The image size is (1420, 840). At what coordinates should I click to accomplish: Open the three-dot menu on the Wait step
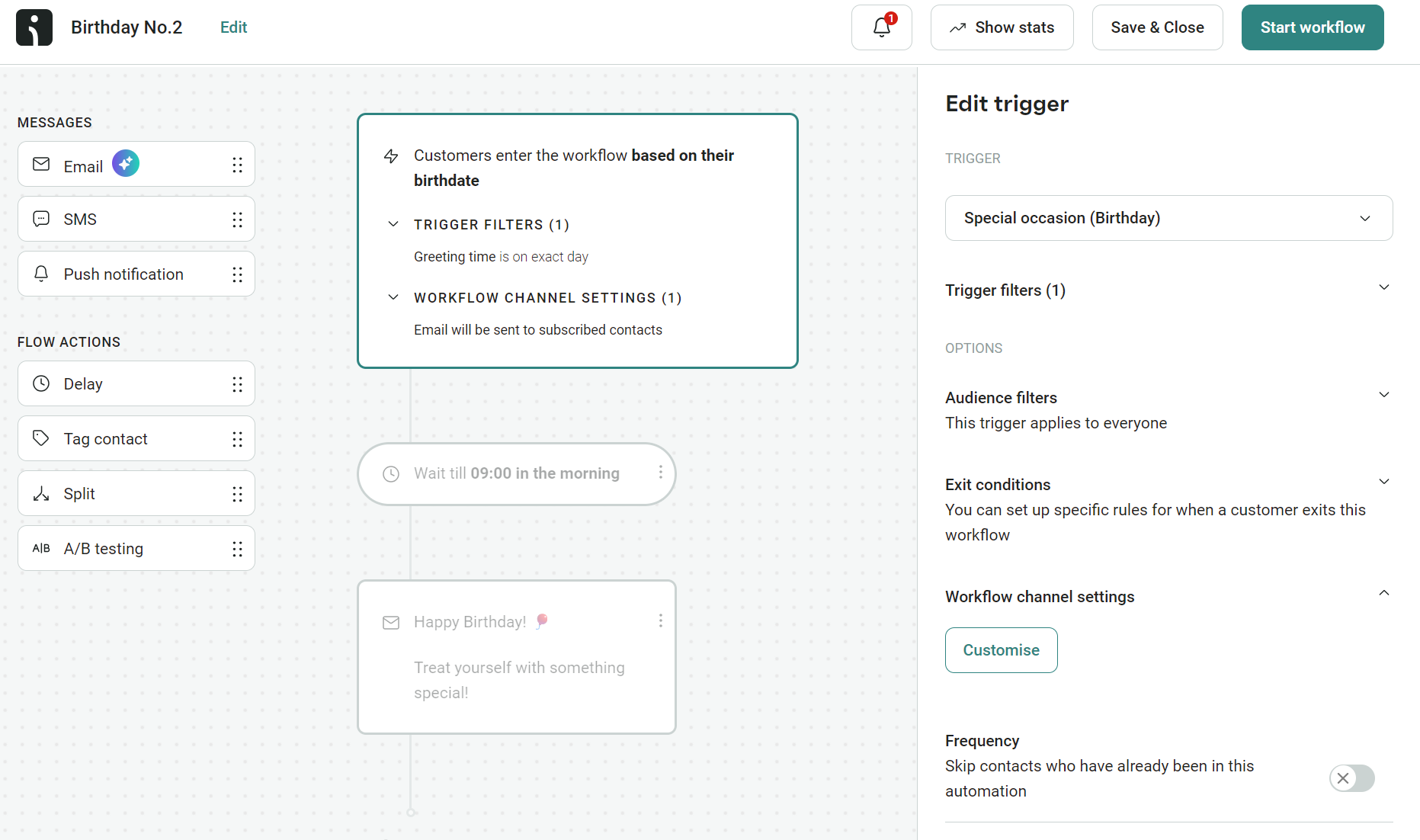pos(661,473)
